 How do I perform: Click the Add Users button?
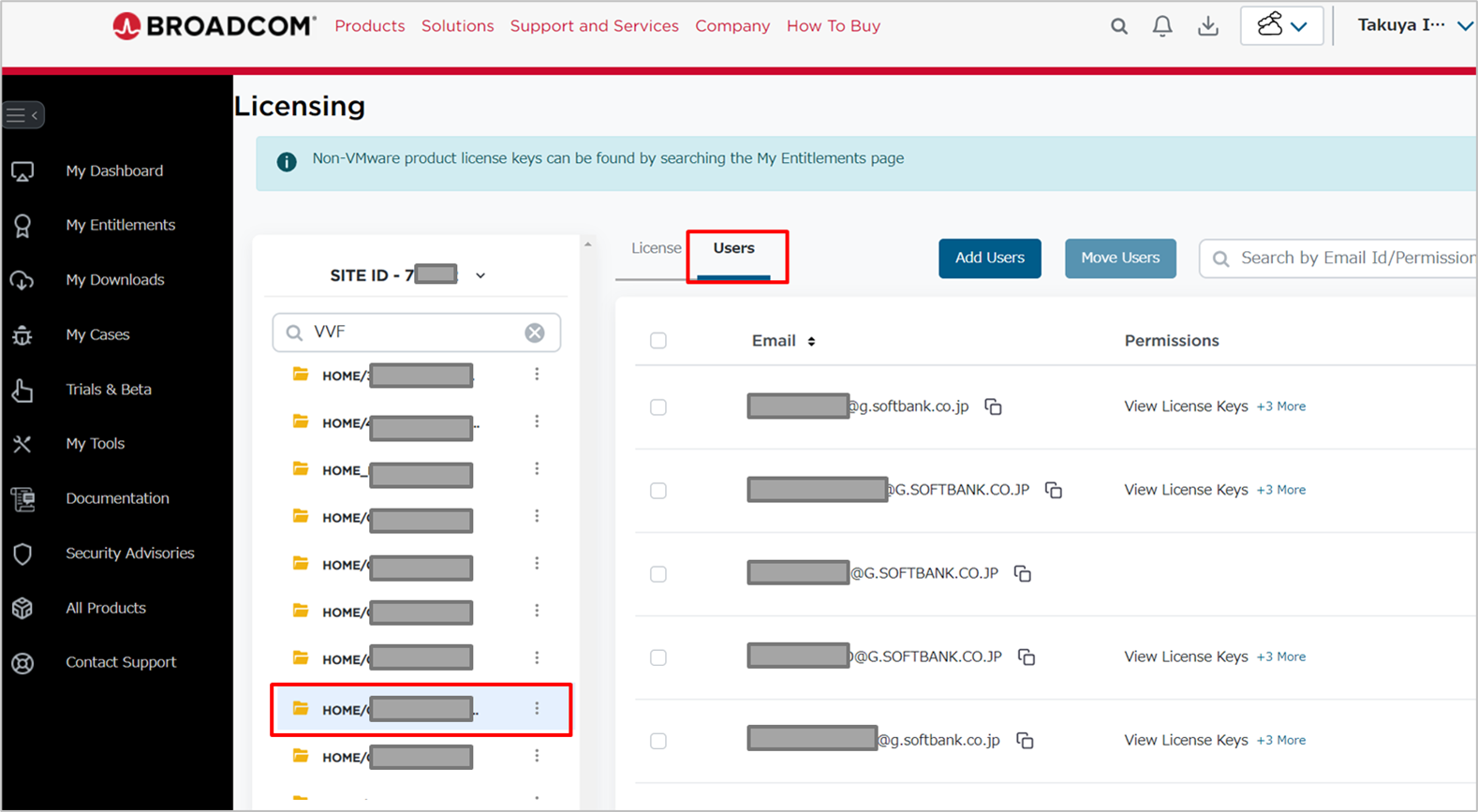[x=990, y=258]
